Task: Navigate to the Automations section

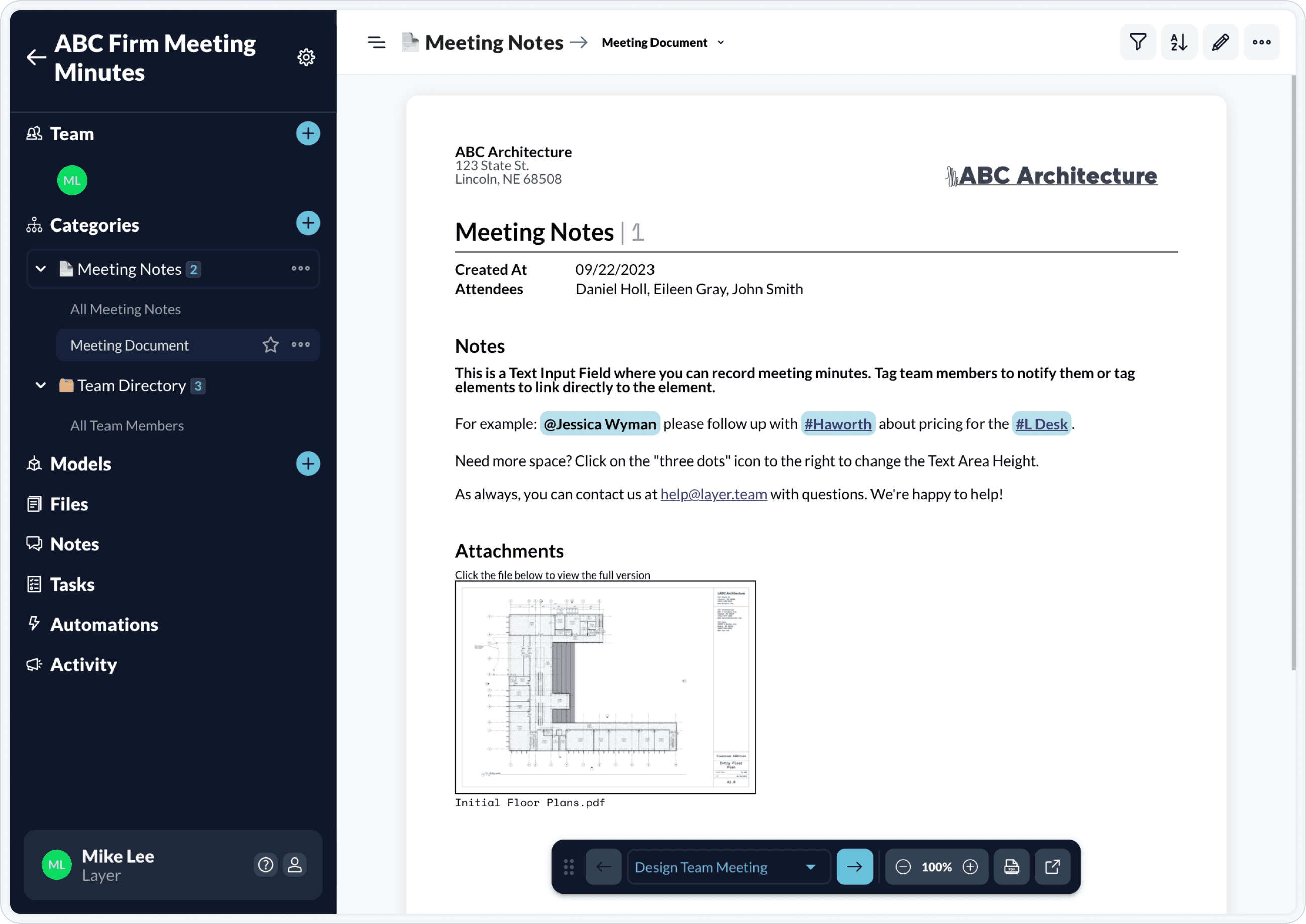Action: [104, 623]
